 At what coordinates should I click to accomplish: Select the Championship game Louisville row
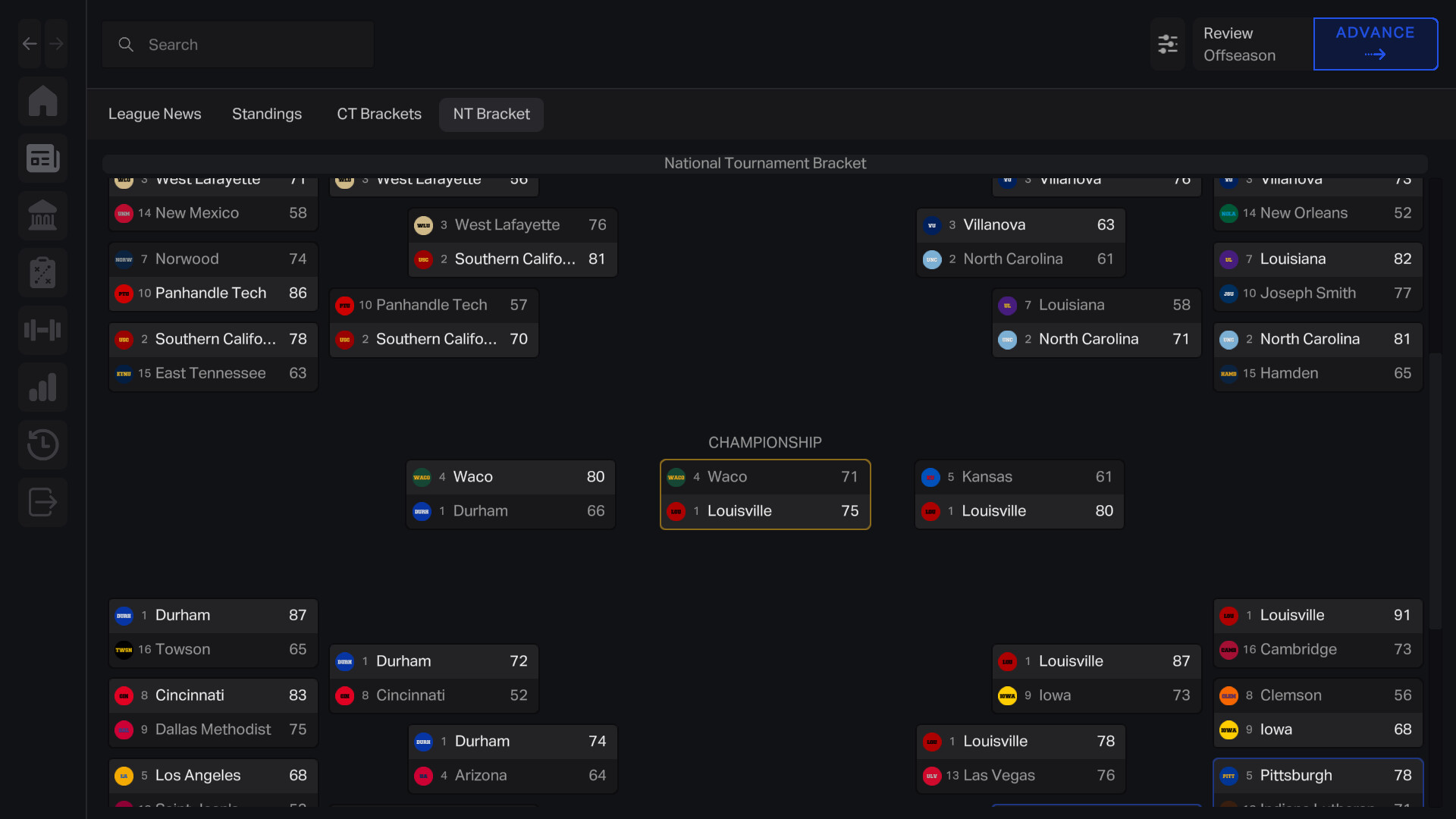click(765, 511)
